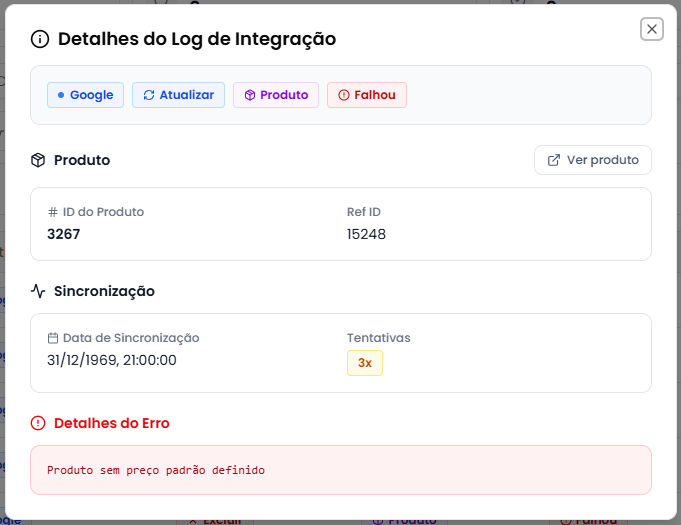Click the alert icon in Falhou badge

click(344, 95)
